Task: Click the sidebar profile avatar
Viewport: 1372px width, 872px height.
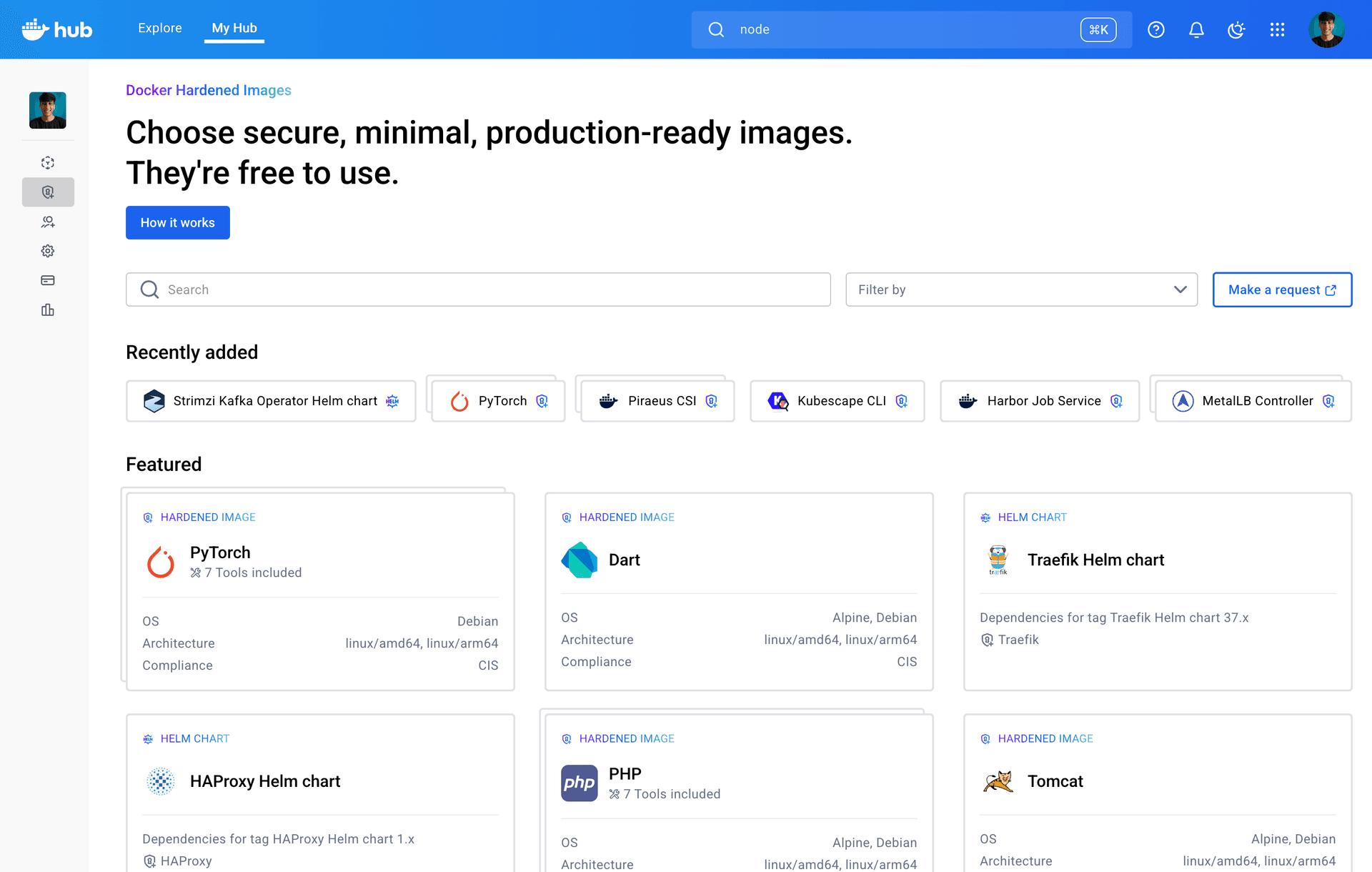Action: point(48,110)
